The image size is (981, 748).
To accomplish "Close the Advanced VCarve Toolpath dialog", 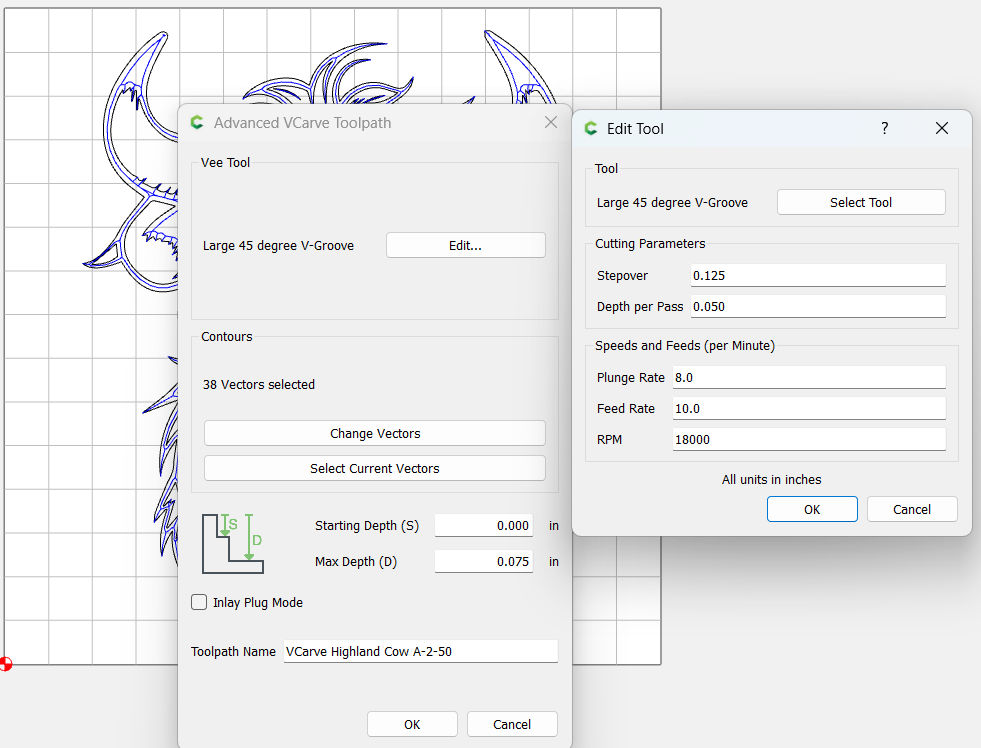I will tap(551, 122).
